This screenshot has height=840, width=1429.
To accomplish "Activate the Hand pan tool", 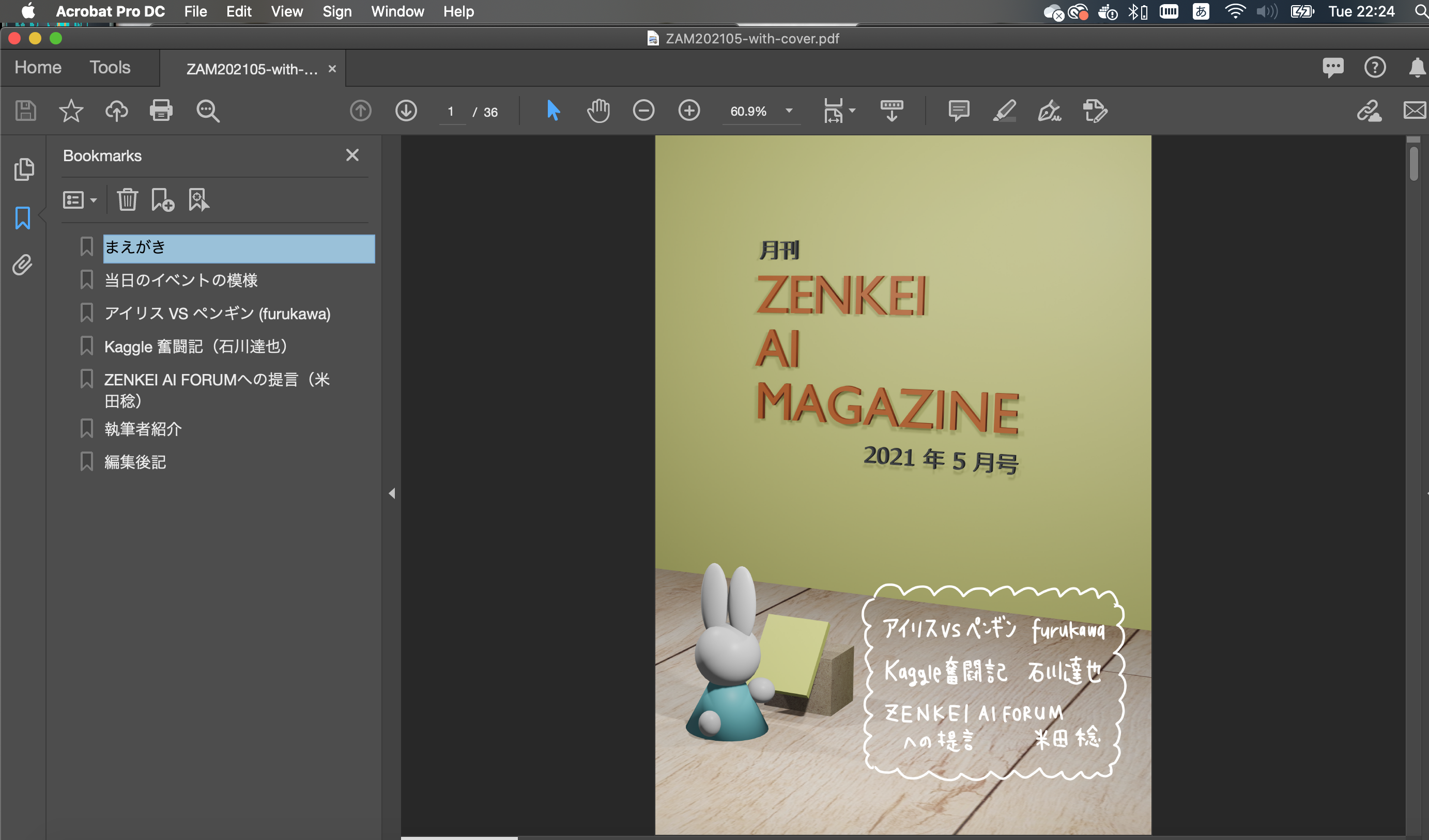I will point(598,111).
